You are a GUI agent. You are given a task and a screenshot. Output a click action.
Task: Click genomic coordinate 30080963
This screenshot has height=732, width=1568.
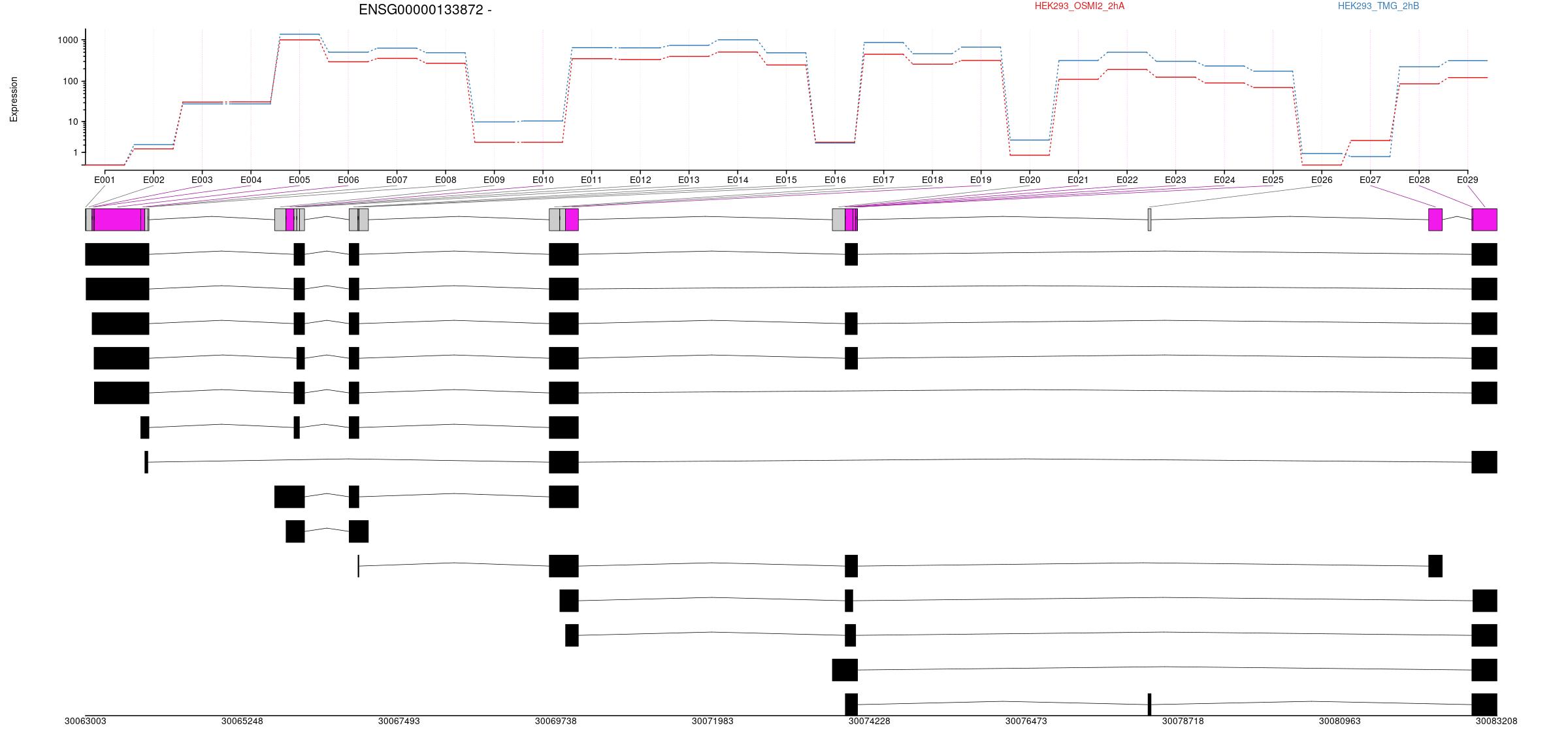1340,722
